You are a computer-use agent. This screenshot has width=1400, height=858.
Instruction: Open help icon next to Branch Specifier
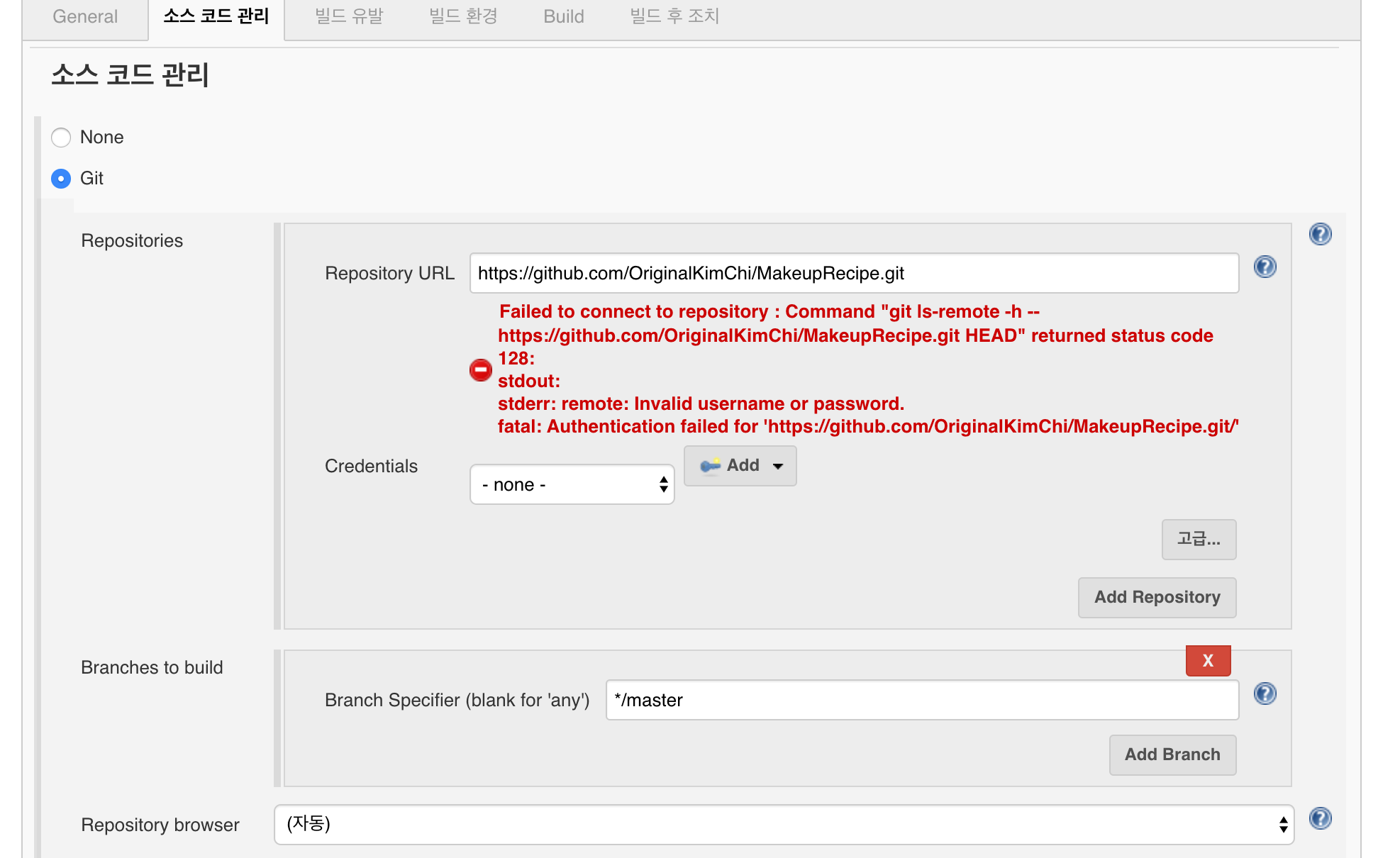click(x=1265, y=693)
